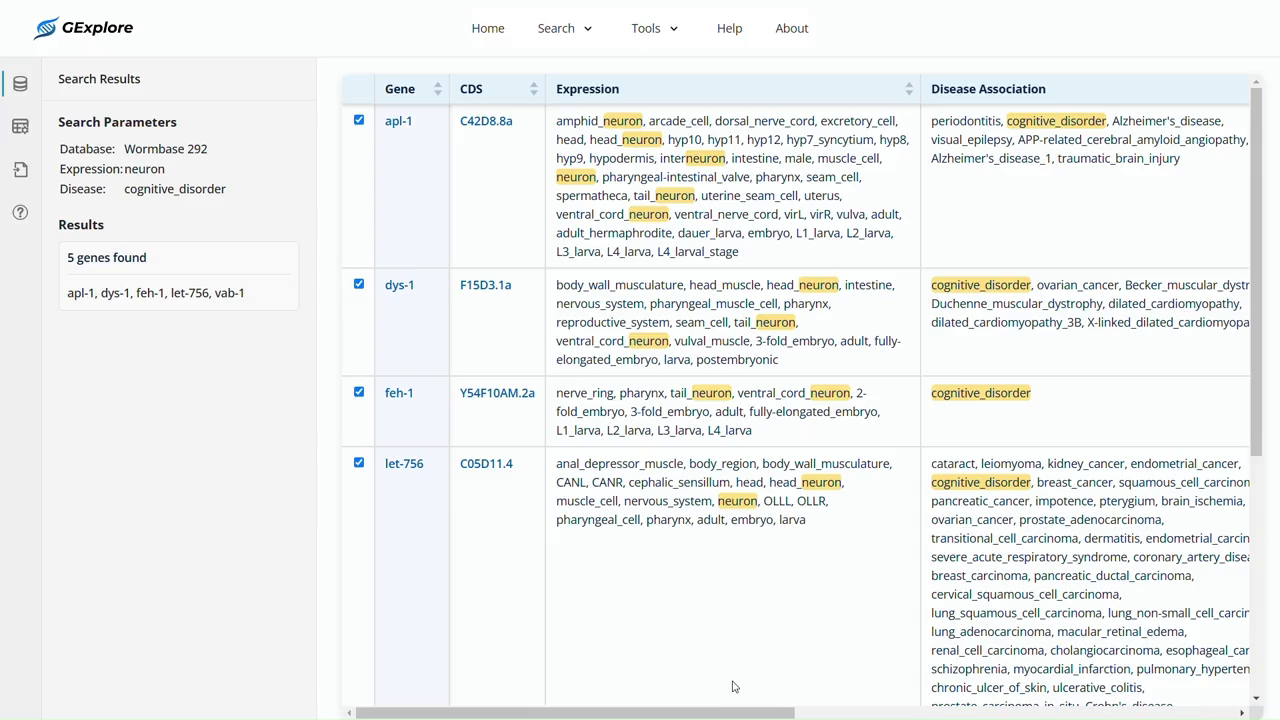Uncheck the dys-1 row checkbox
1280x720 pixels.
click(359, 284)
